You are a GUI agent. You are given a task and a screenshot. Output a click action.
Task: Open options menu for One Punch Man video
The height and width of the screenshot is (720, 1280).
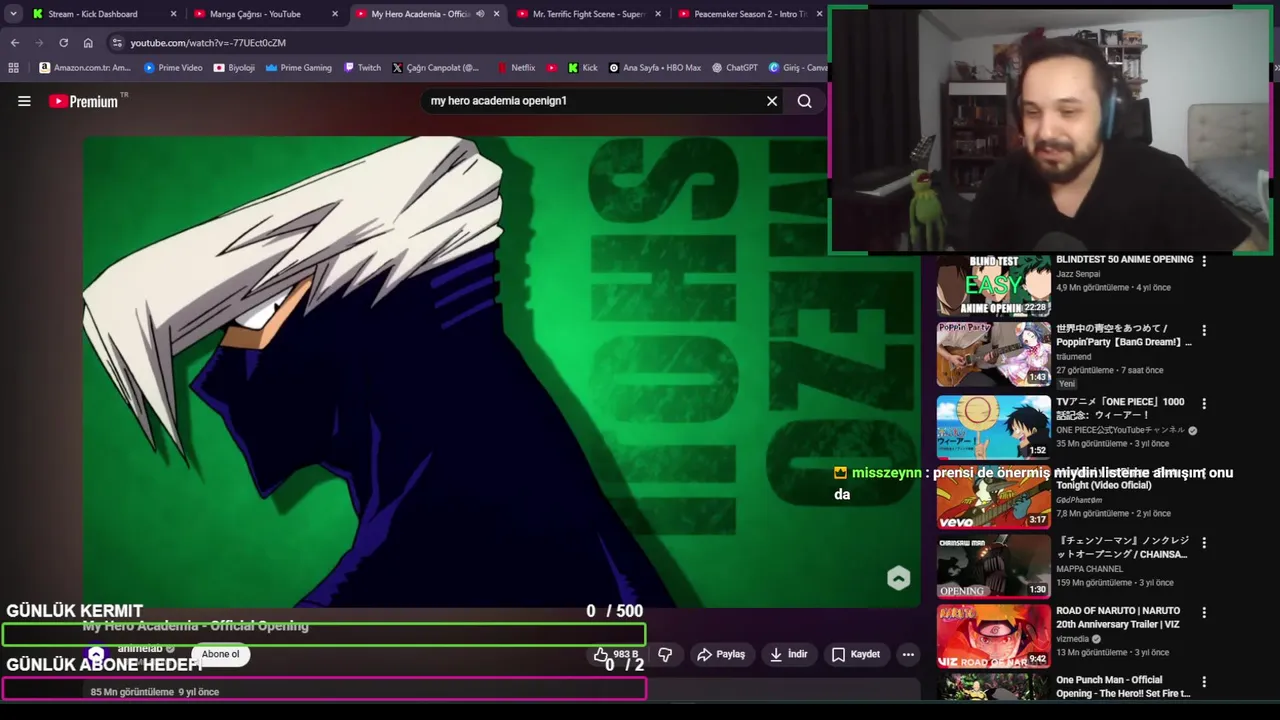(1204, 681)
